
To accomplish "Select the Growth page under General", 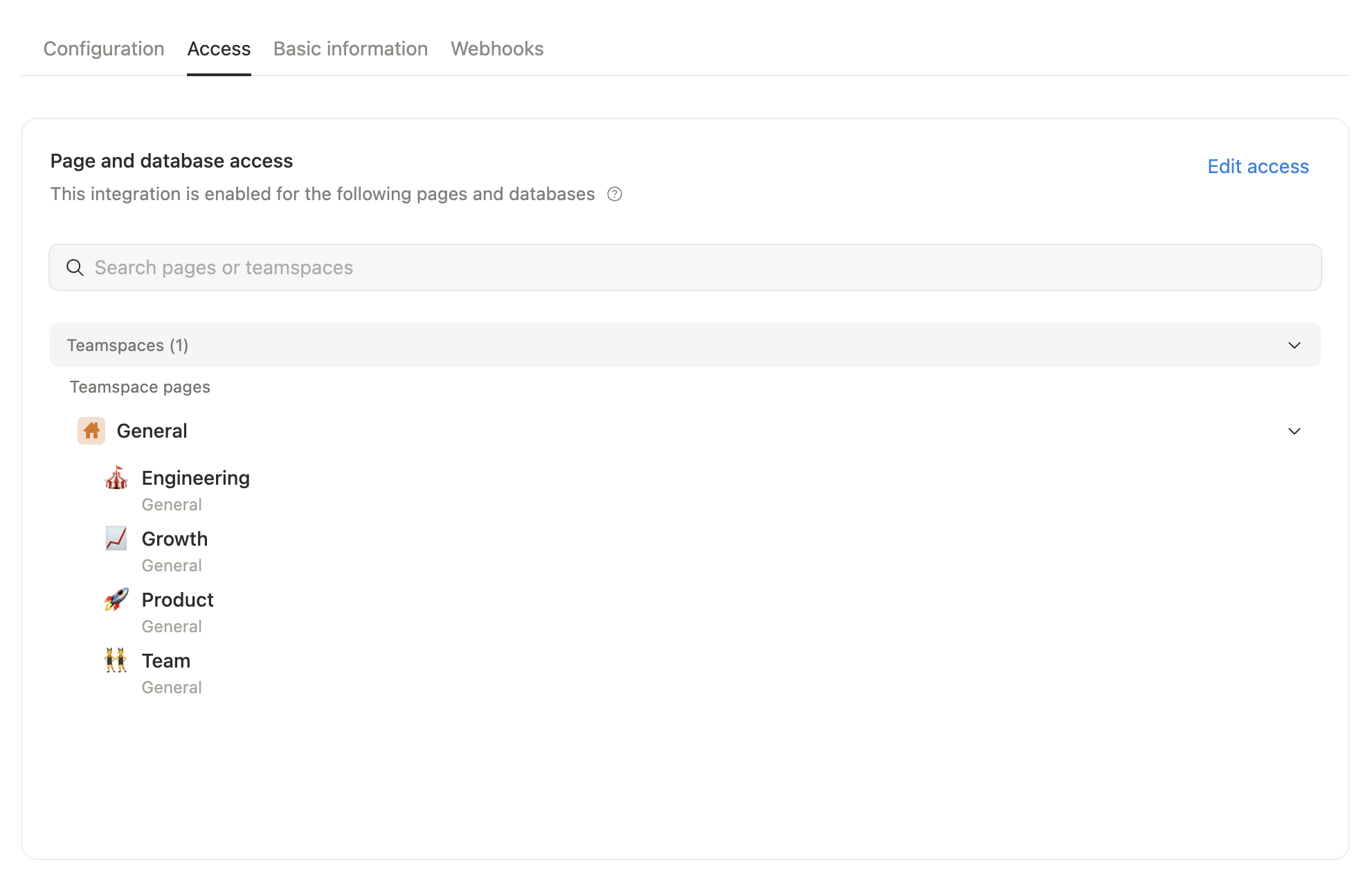I will point(174,539).
